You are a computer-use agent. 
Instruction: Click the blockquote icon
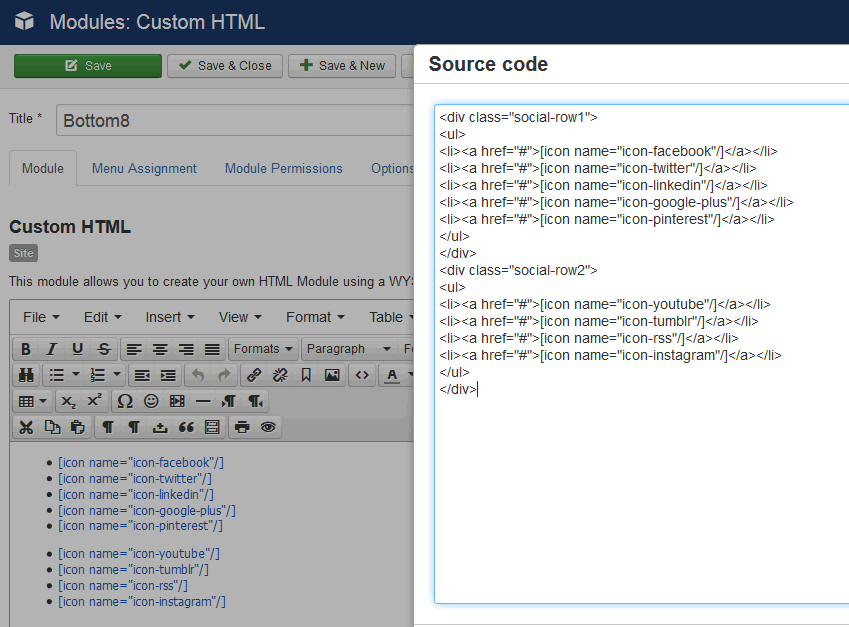coord(185,427)
